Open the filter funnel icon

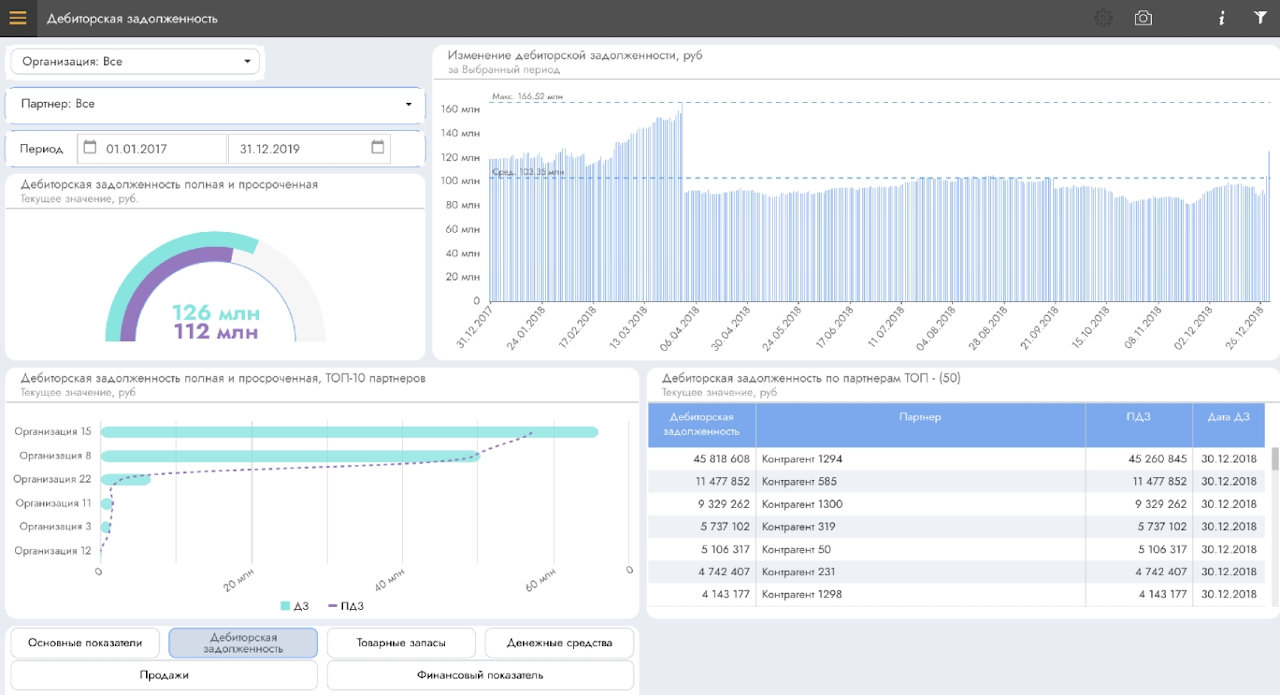point(1260,18)
